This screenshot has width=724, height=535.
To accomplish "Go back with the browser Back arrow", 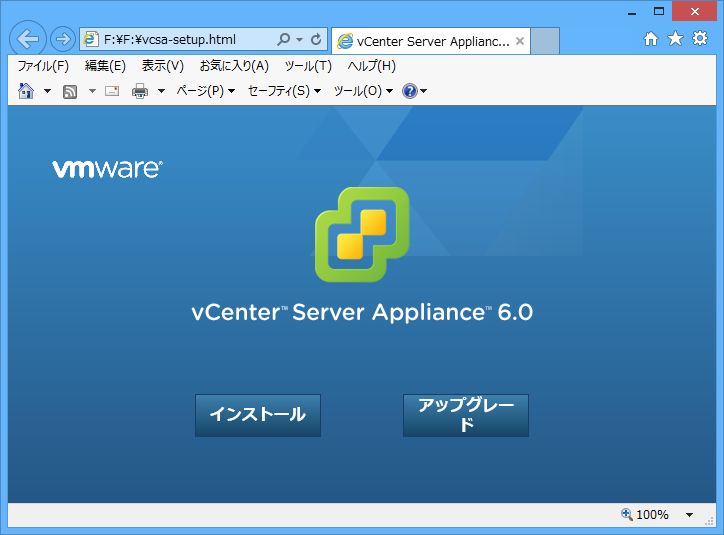I will [x=28, y=39].
